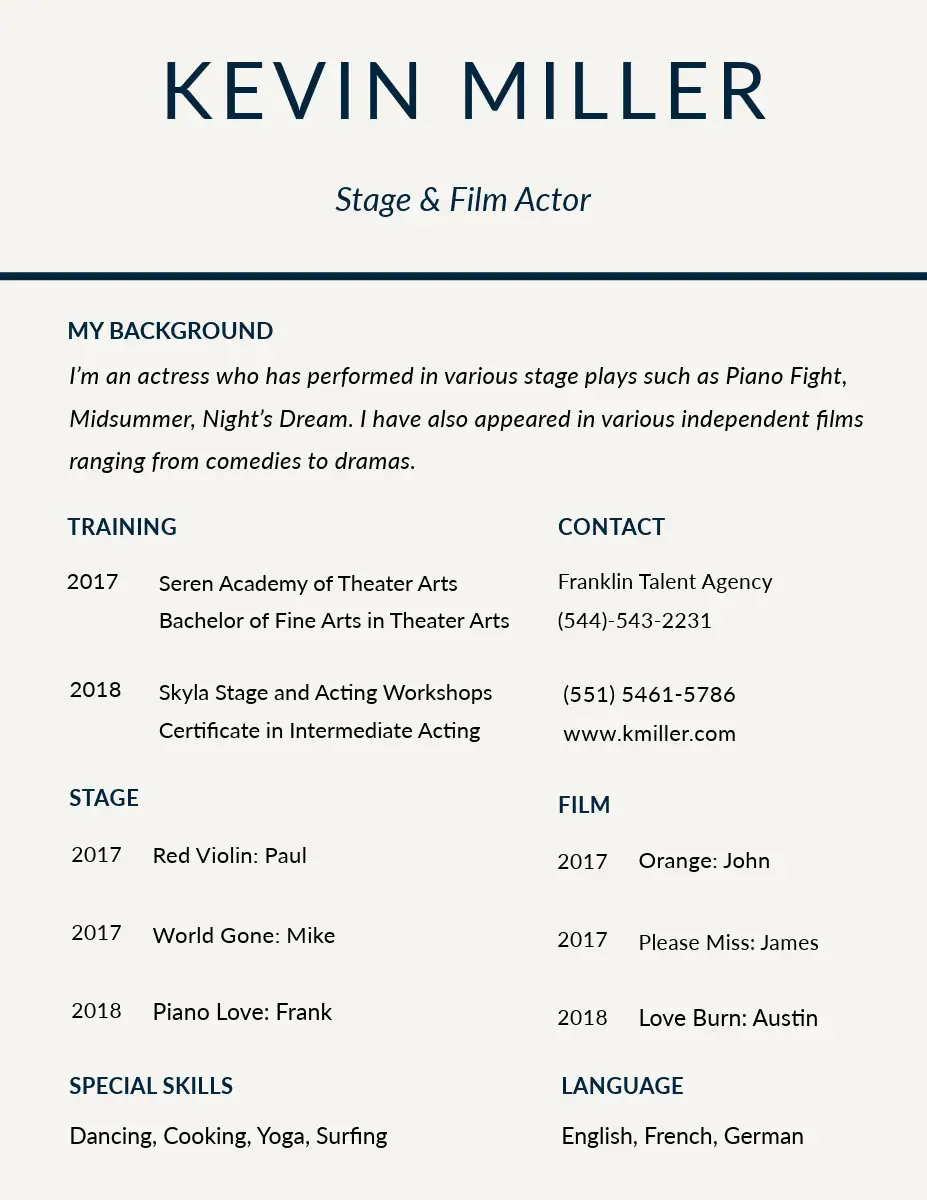Click the (551) 5461-5786 phone number
The width and height of the screenshot is (927, 1200).
(x=649, y=694)
